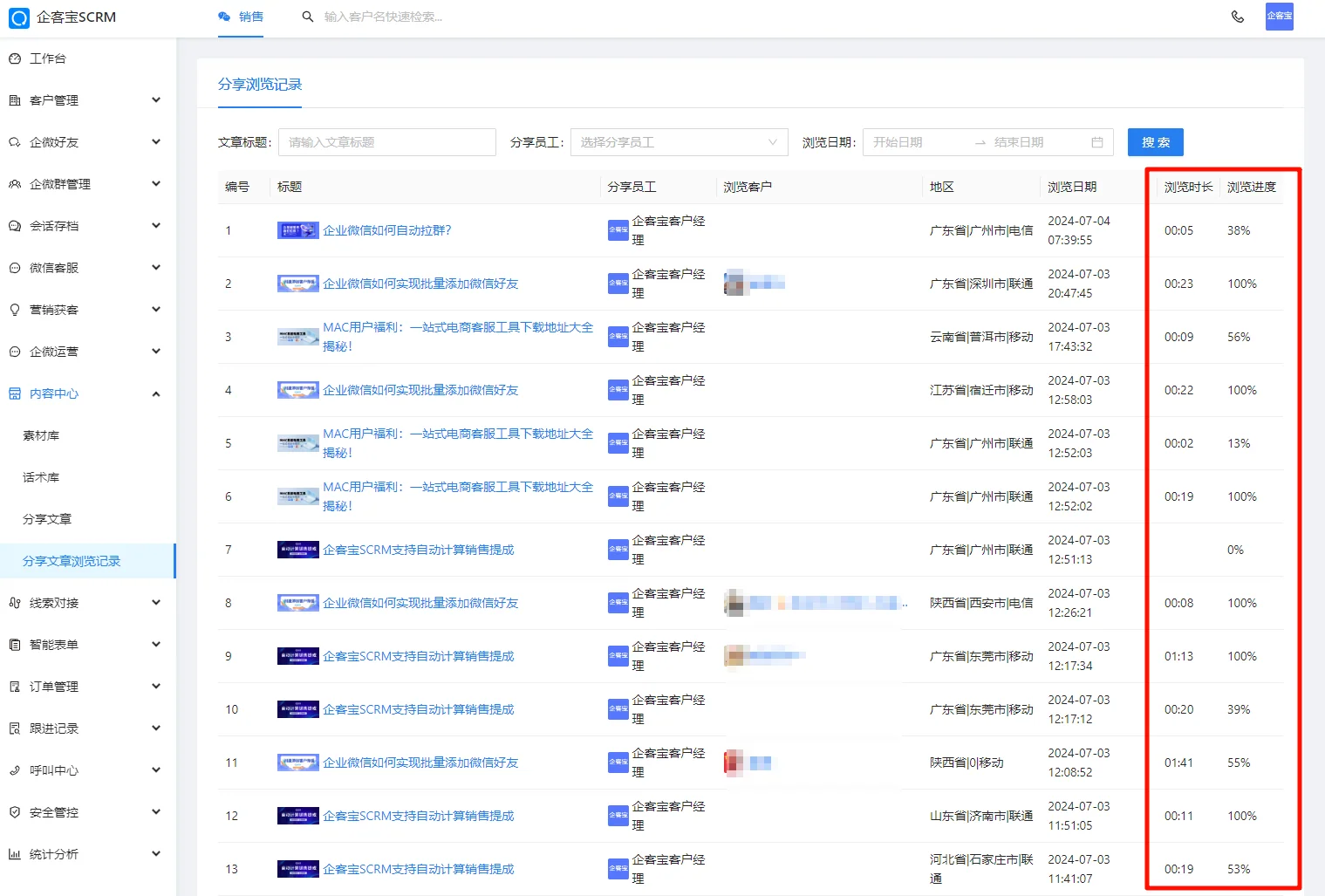Click the 开始日期 date field
The image size is (1325, 896).
click(919, 142)
